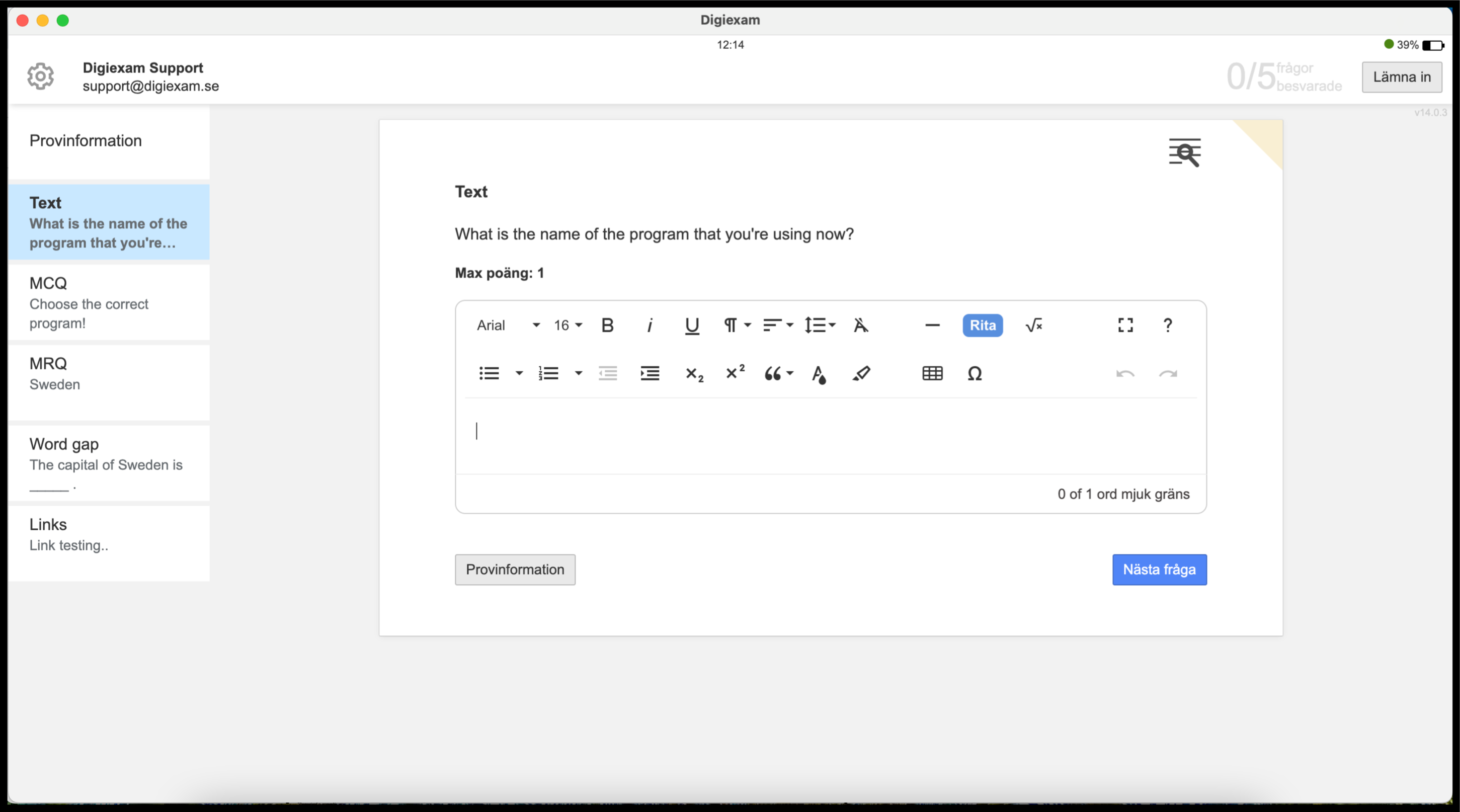Select the Text question in sidebar
1460x812 pixels.
[109, 222]
